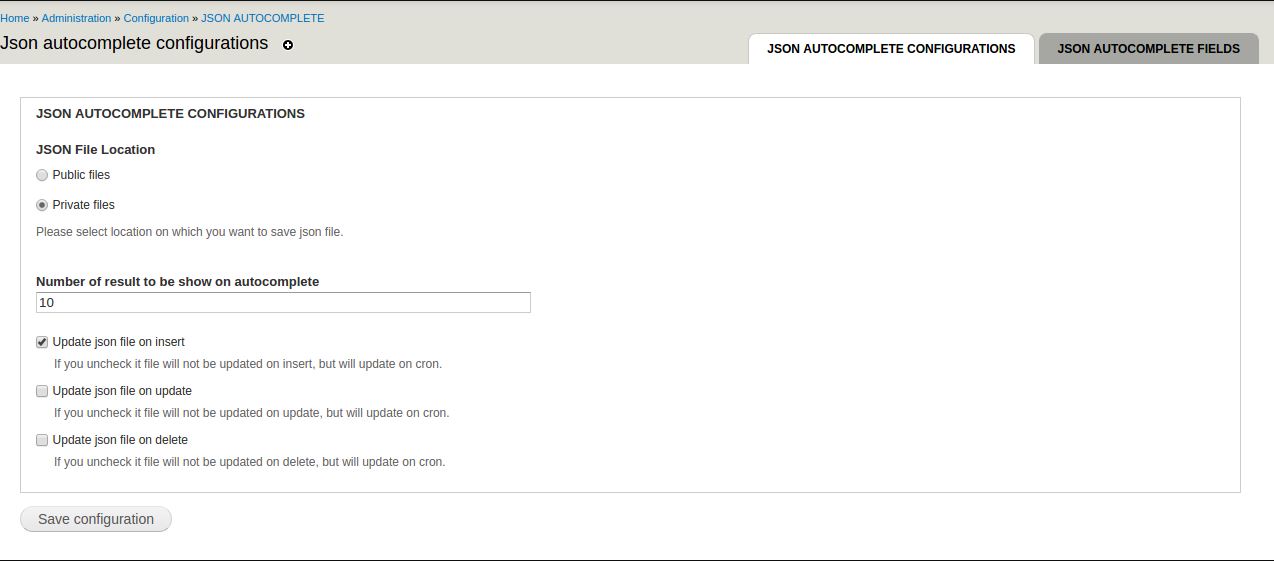Select the Private files radio button

tap(42, 205)
